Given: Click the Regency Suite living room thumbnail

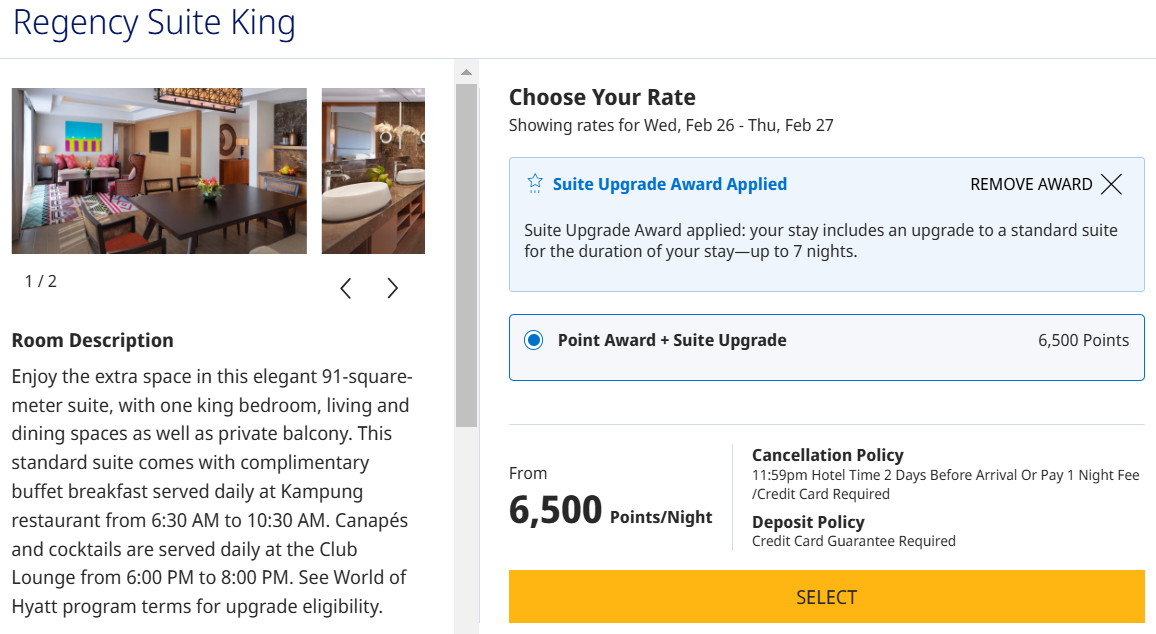Looking at the screenshot, I should (158, 171).
